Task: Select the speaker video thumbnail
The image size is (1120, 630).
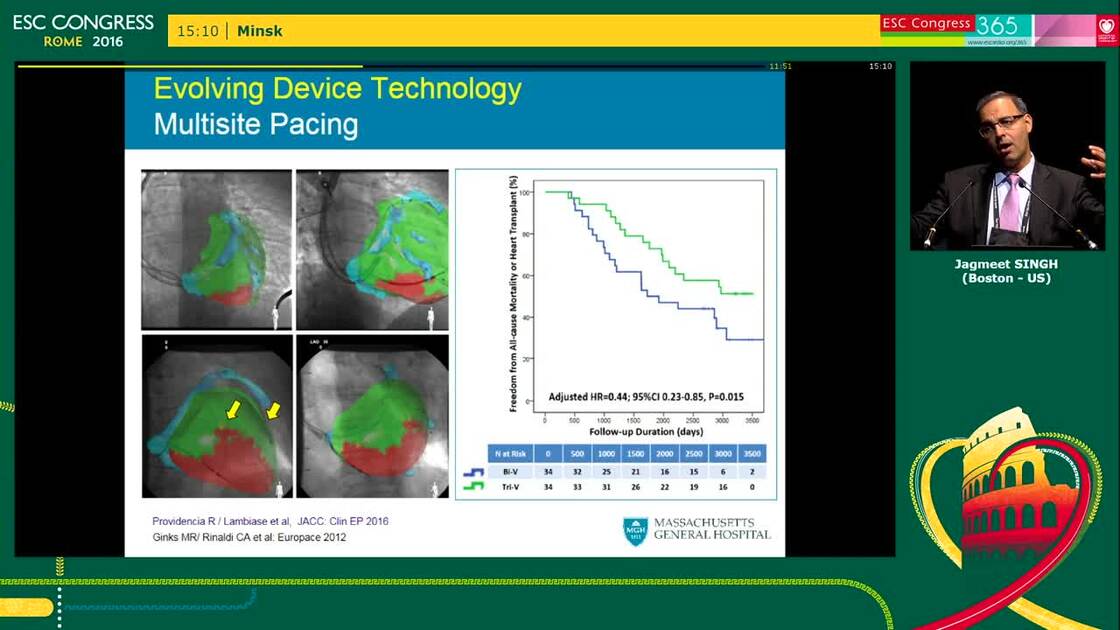Action: click(x=1007, y=155)
